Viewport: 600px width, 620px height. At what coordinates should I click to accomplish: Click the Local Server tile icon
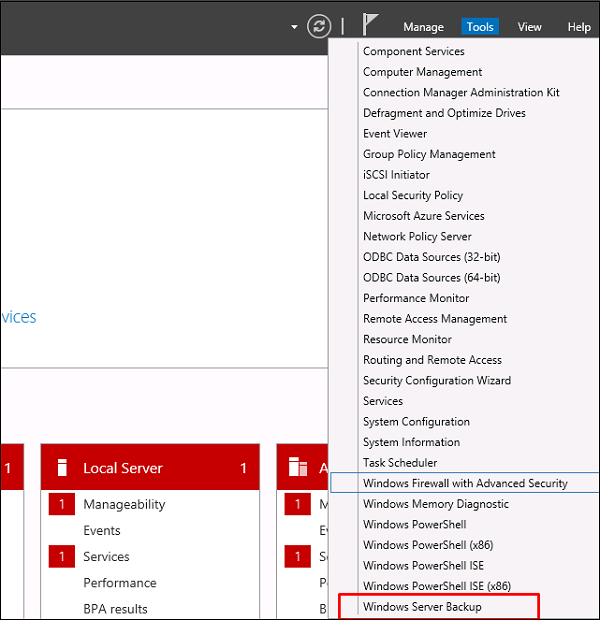pyautogui.click(x=62, y=467)
